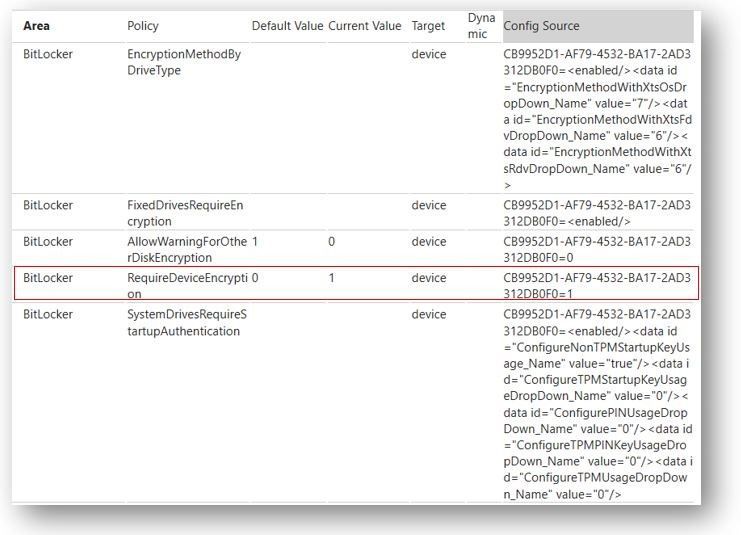
Task: Click device target in EncryptionMethodByDriveType row
Action: pos(429,54)
